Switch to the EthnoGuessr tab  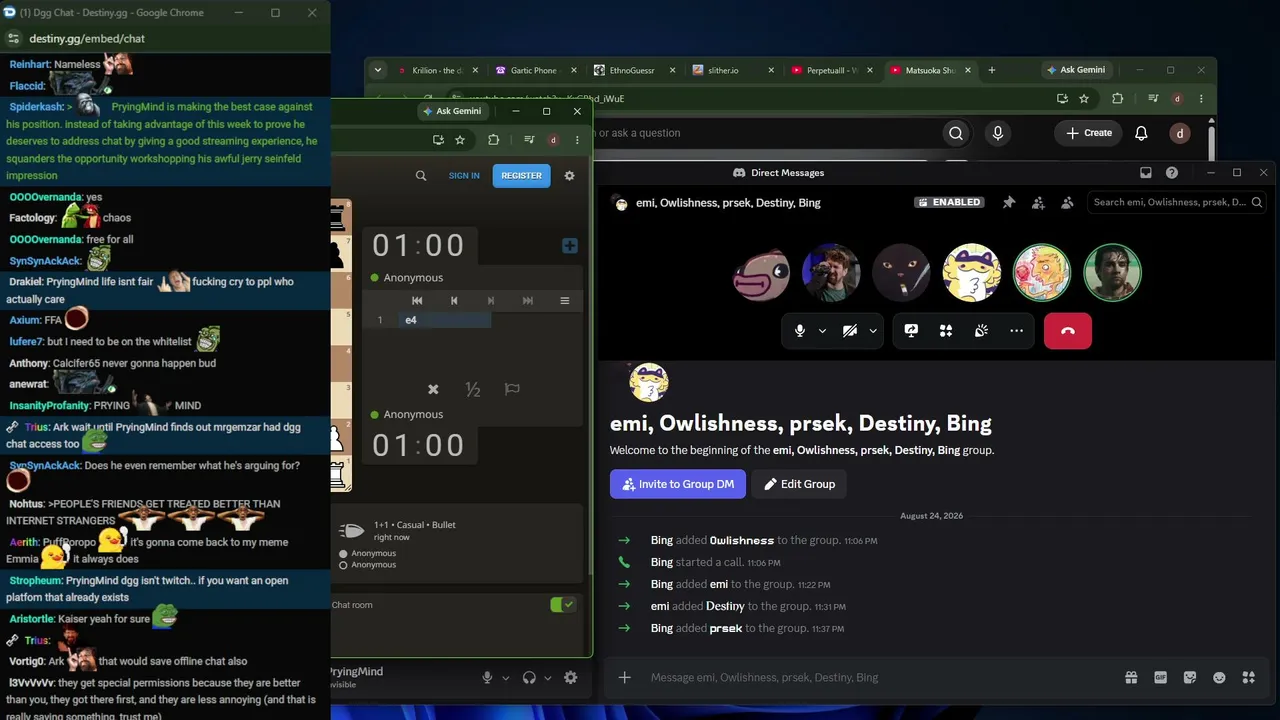pyautogui.click(x=633, y=70)
